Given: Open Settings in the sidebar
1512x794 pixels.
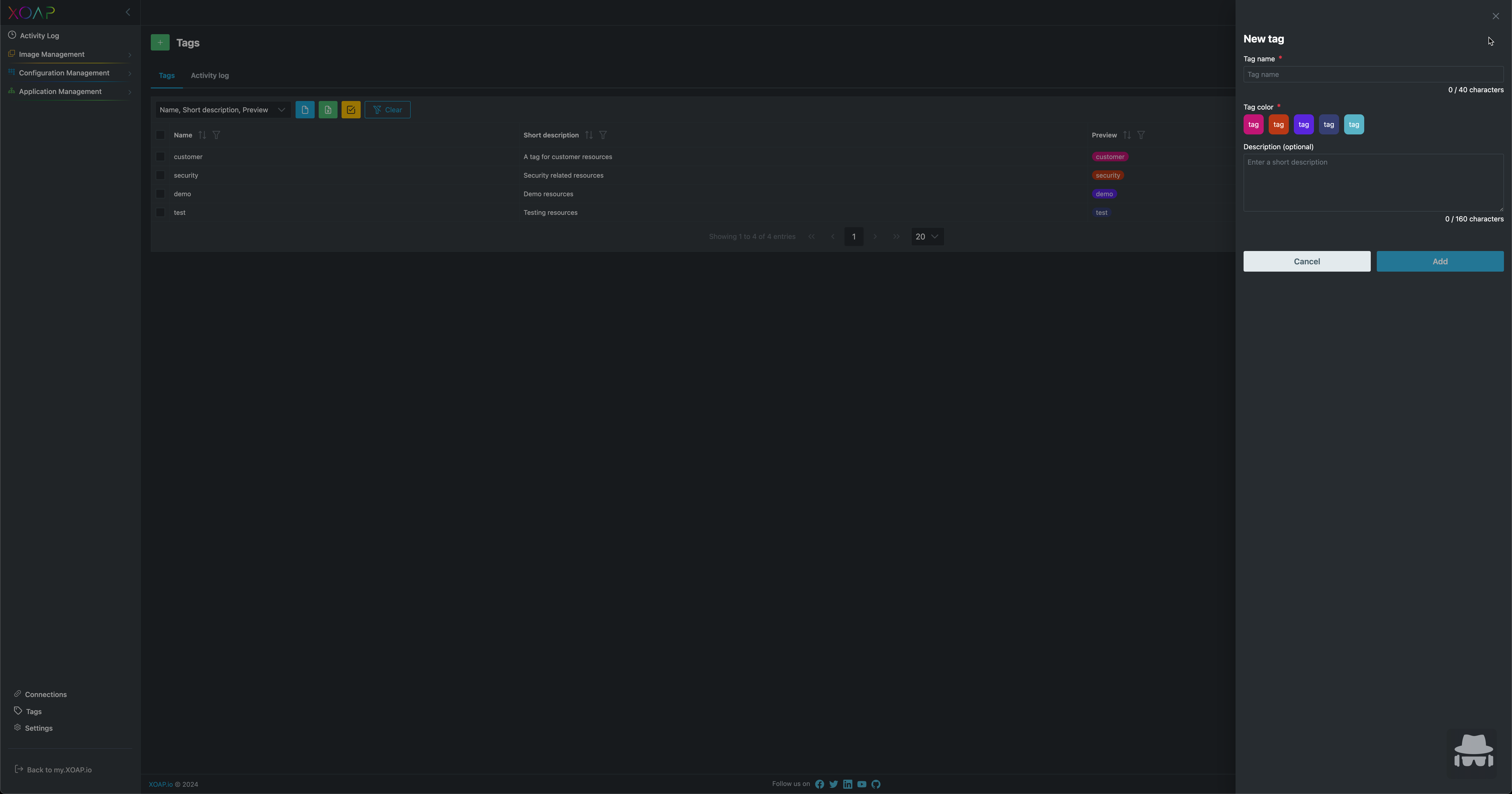Looking at the screenshot, I should pyautogui.click(x=33, y=728).
